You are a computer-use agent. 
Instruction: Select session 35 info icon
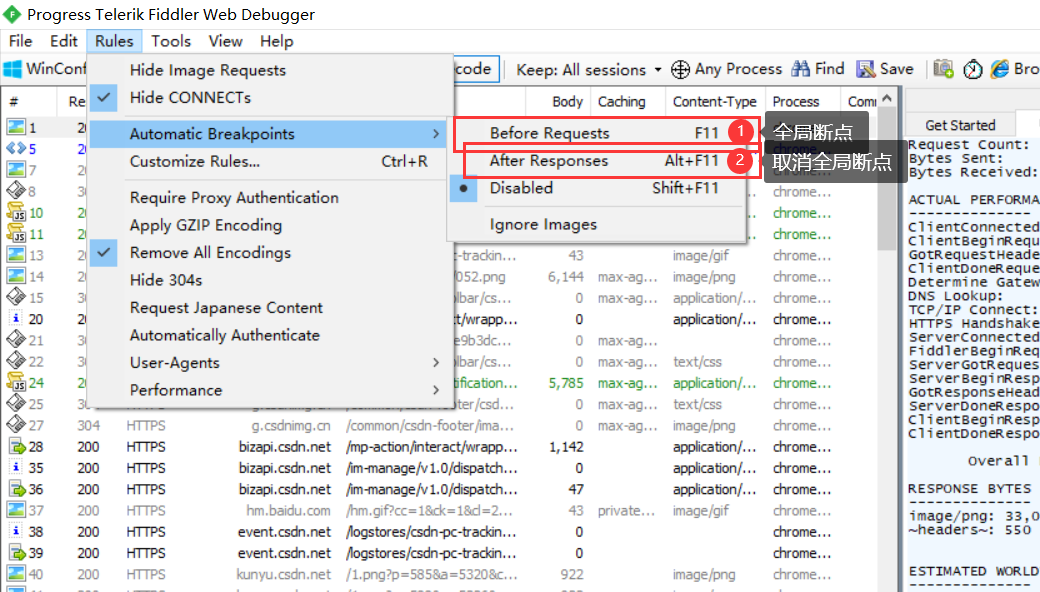(16, 467)
